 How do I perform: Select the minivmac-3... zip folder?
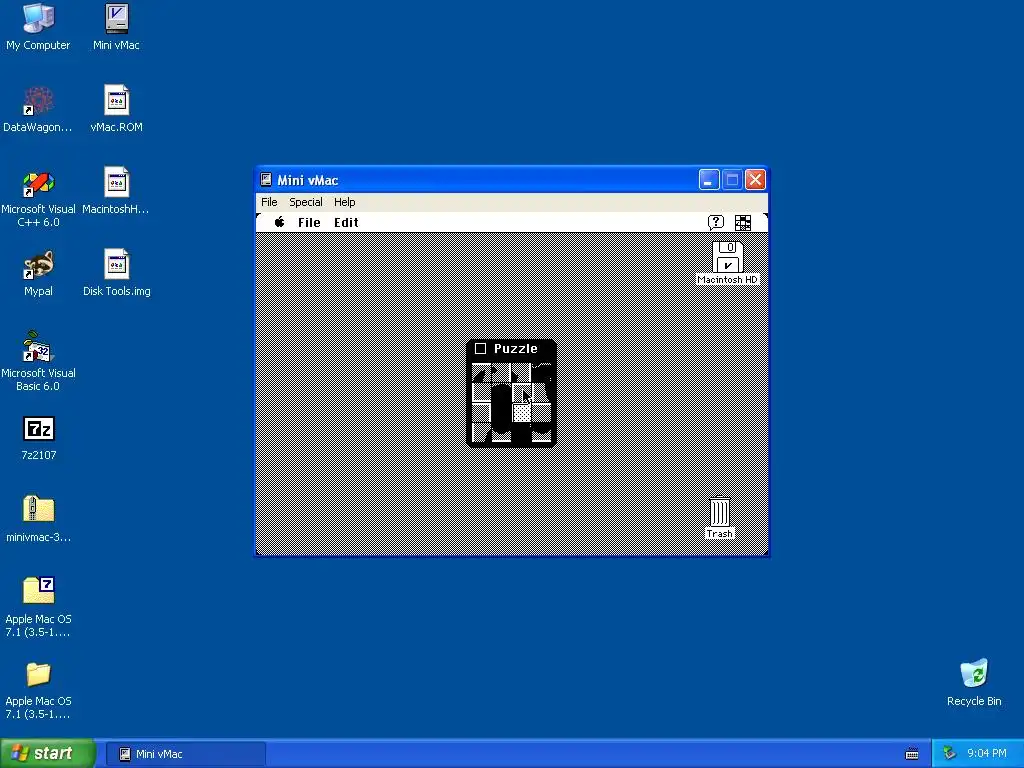pyautogui.click(x=38, y=519)
